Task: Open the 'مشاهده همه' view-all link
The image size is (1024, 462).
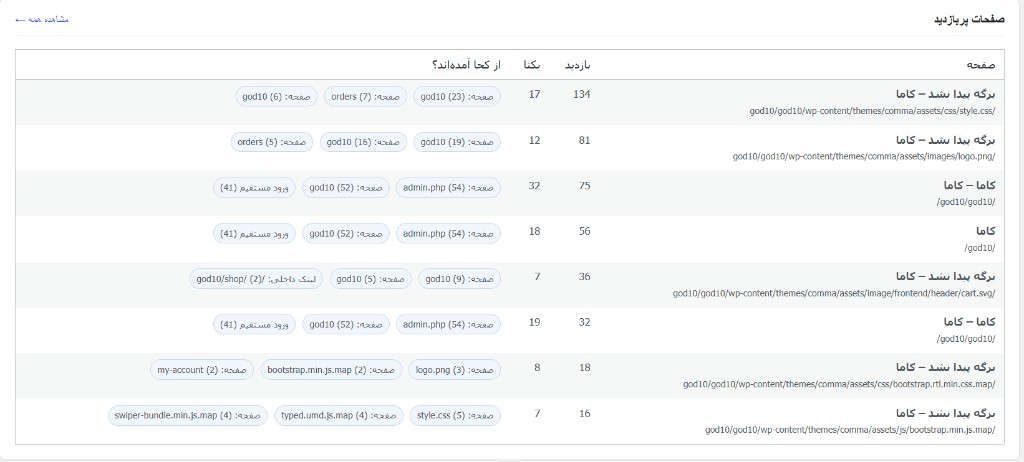Action: [42, 20]
